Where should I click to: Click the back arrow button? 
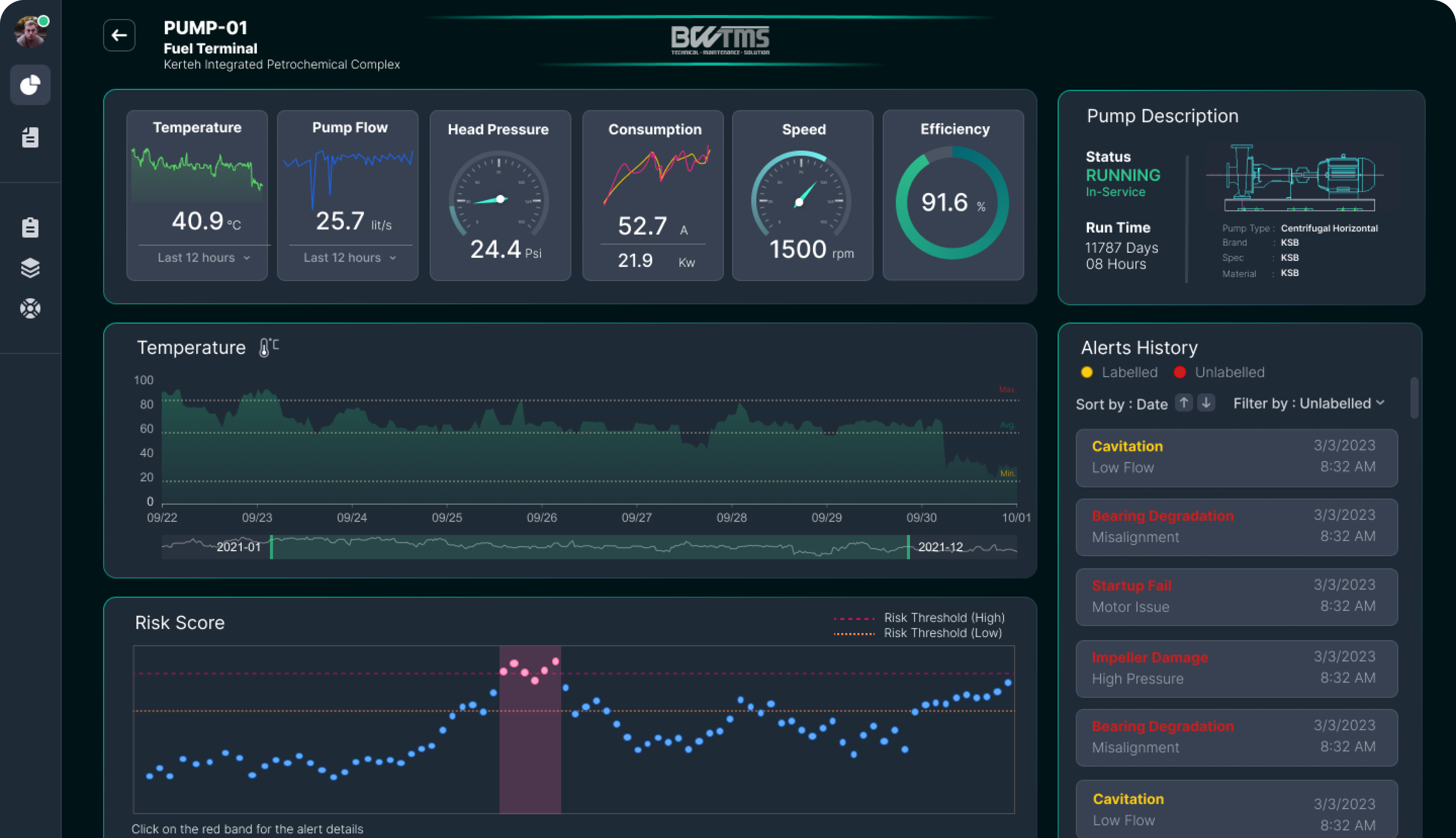(119, 36)
